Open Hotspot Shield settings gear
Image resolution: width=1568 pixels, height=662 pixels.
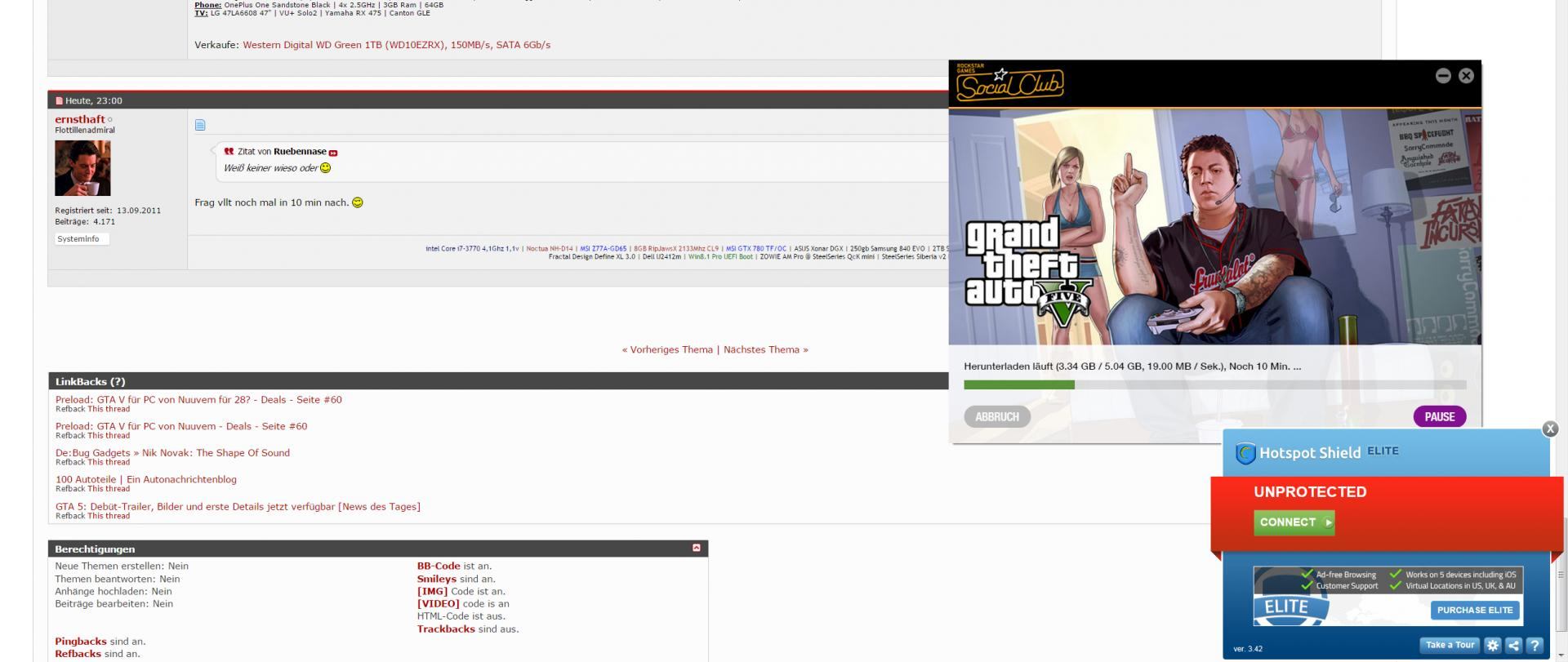point(1493,645)
